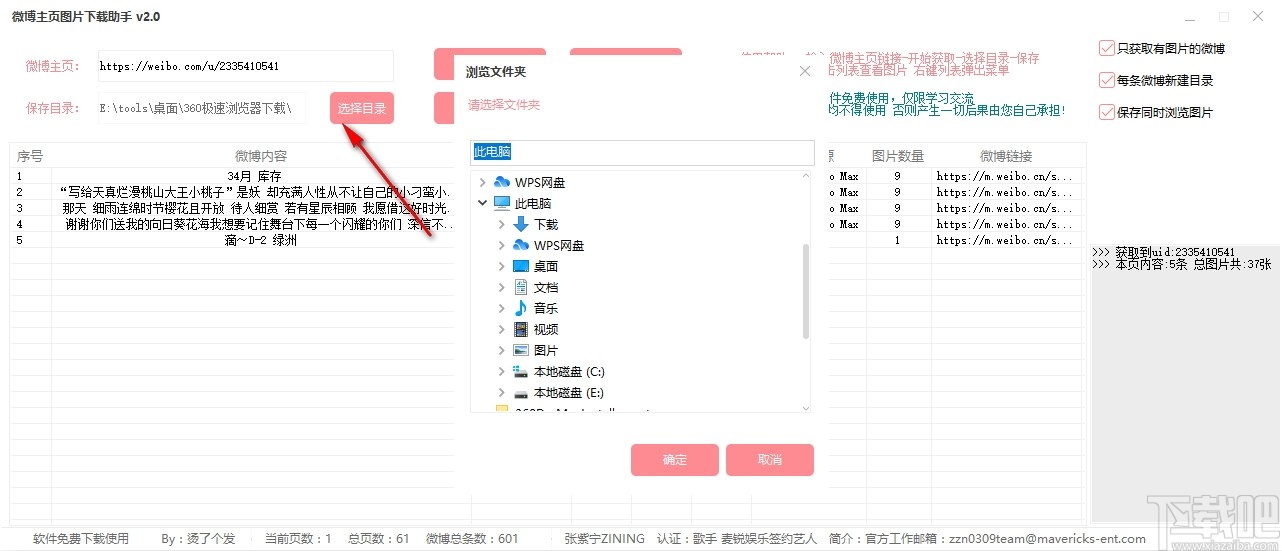The height and width of the screenshot is (551, 1282).
Task: Click the 微博主页 URL input field
Action: click(x=246, y=66)
